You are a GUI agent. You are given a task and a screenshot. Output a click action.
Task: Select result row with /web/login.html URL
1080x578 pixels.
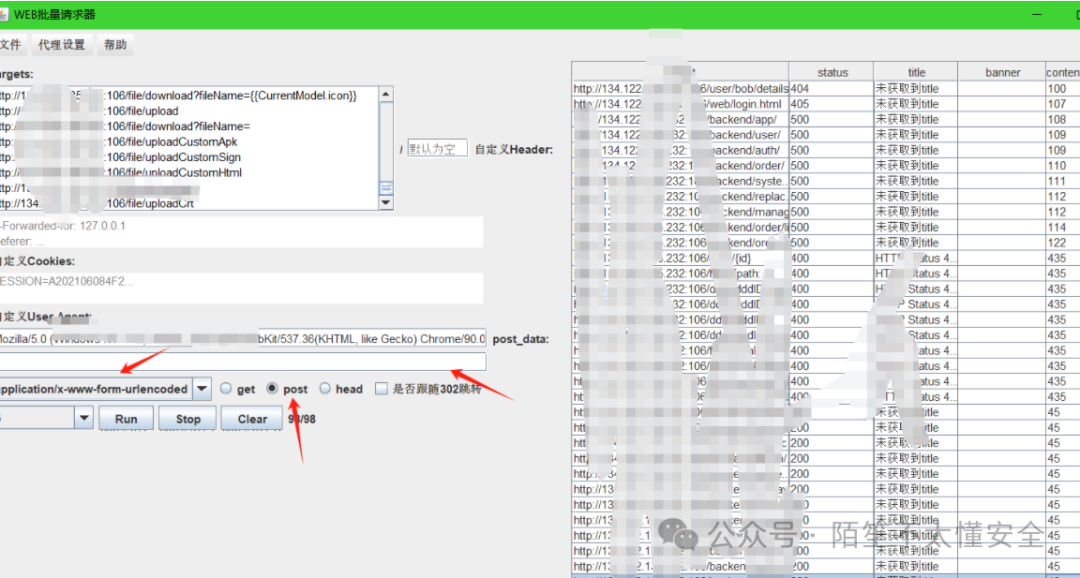click(x=681, y=104)
